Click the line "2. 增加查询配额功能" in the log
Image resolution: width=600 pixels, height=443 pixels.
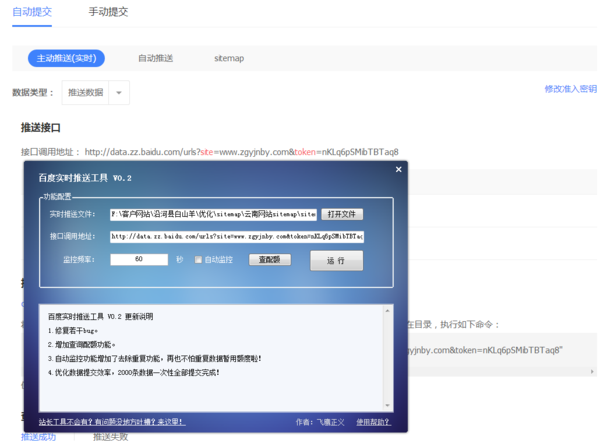[82, 345]
